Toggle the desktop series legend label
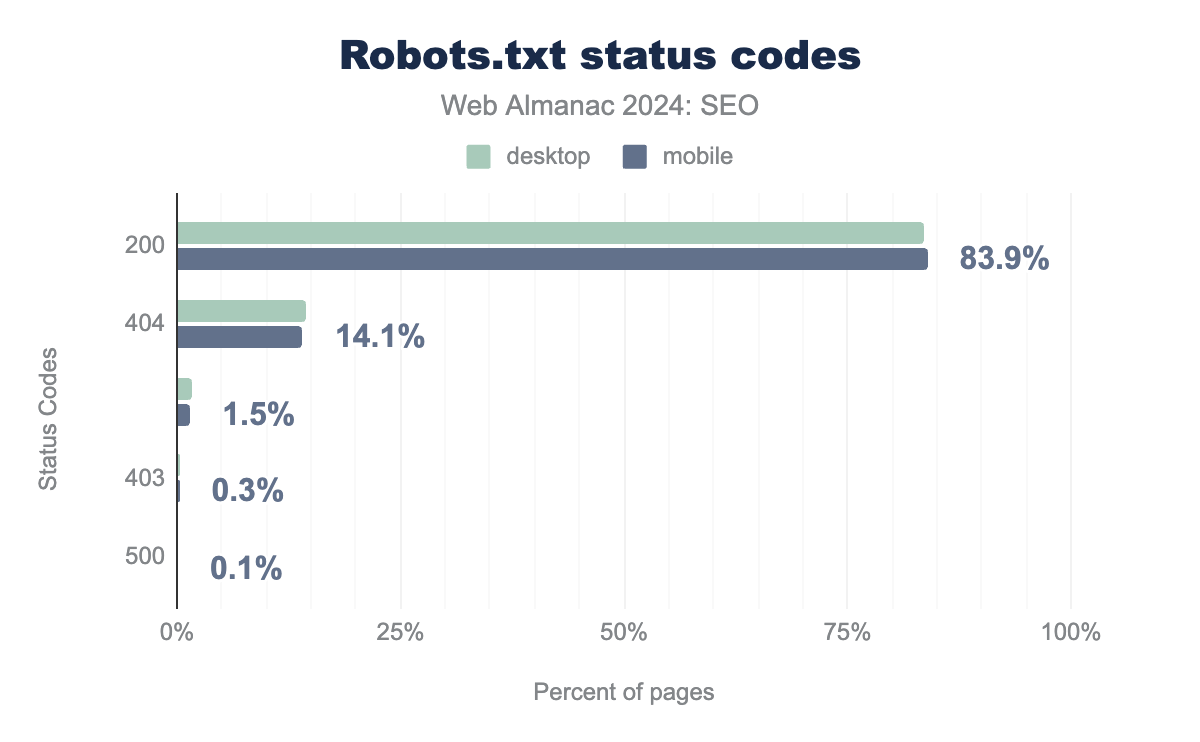The height and width of the screenshot is (742, 1200). [x=548, y=157]
